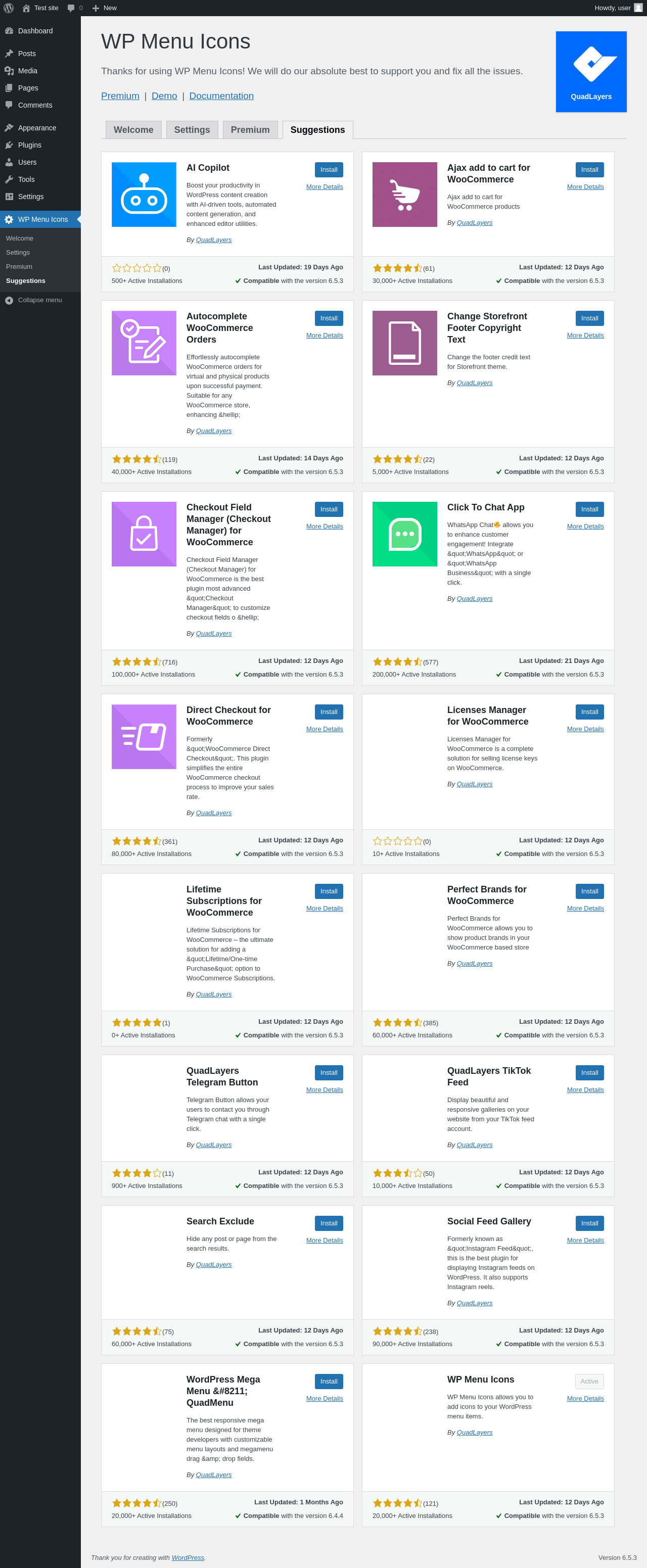Click the Tools wrench icon
This screenshot has height=1568, width=647.
coord(9,179)
